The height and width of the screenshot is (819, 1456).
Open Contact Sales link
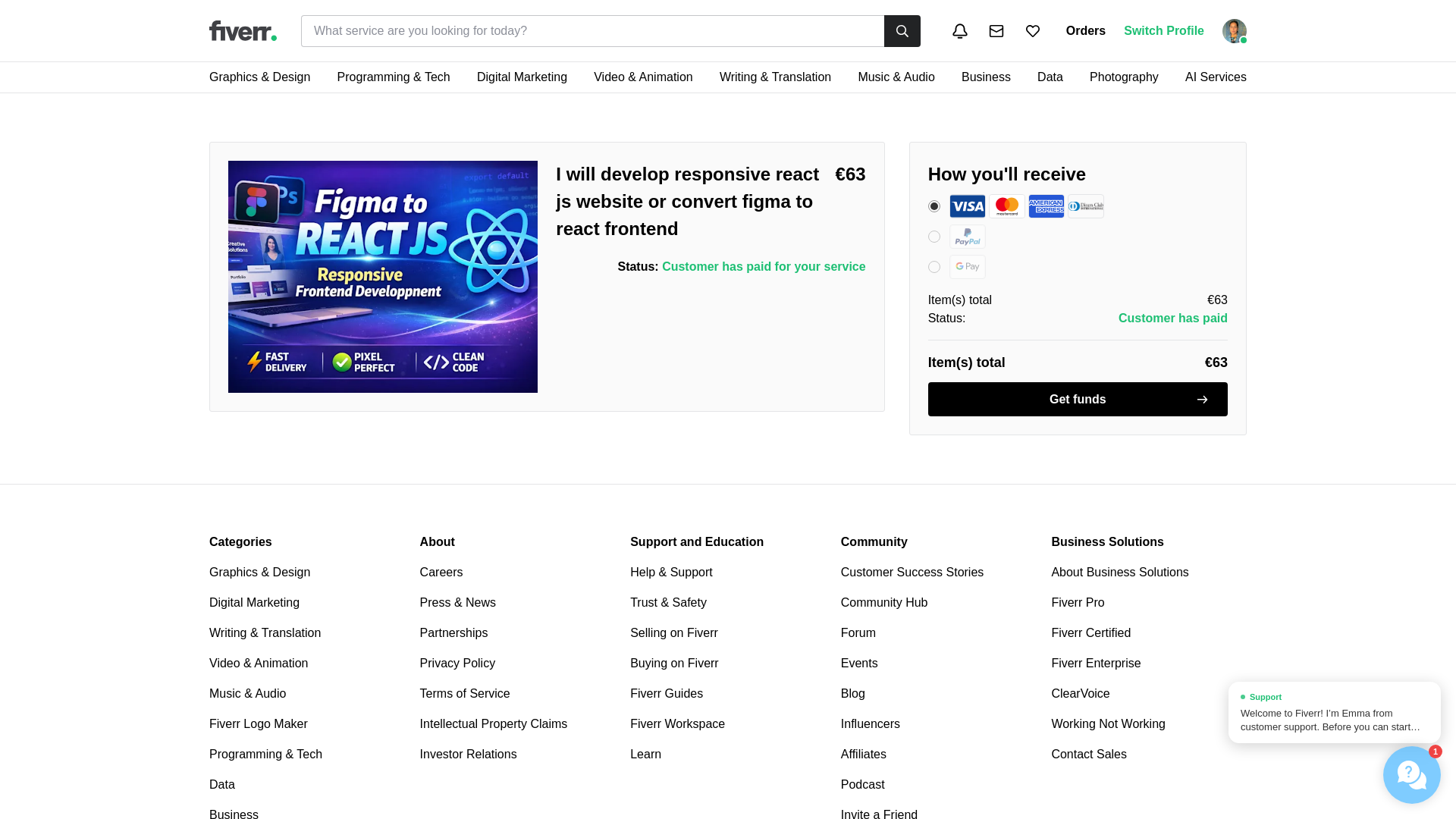(1088, 755)
